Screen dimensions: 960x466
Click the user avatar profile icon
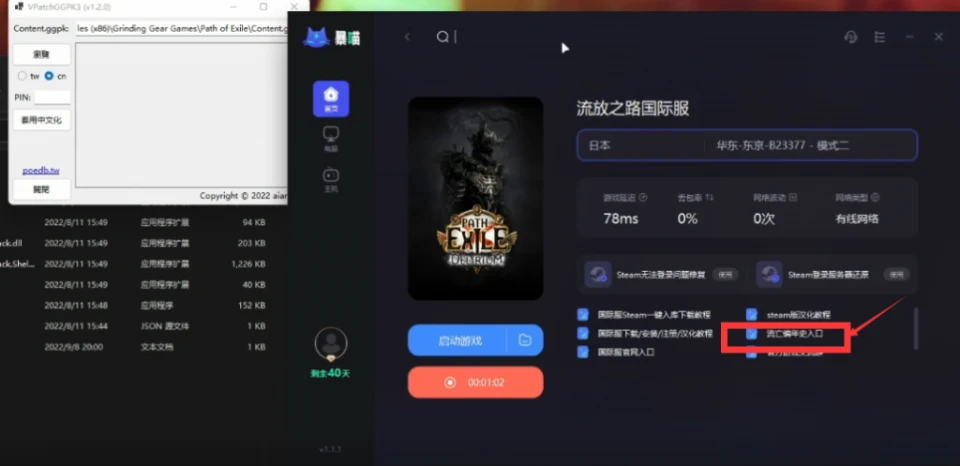[x=331, y=343]
